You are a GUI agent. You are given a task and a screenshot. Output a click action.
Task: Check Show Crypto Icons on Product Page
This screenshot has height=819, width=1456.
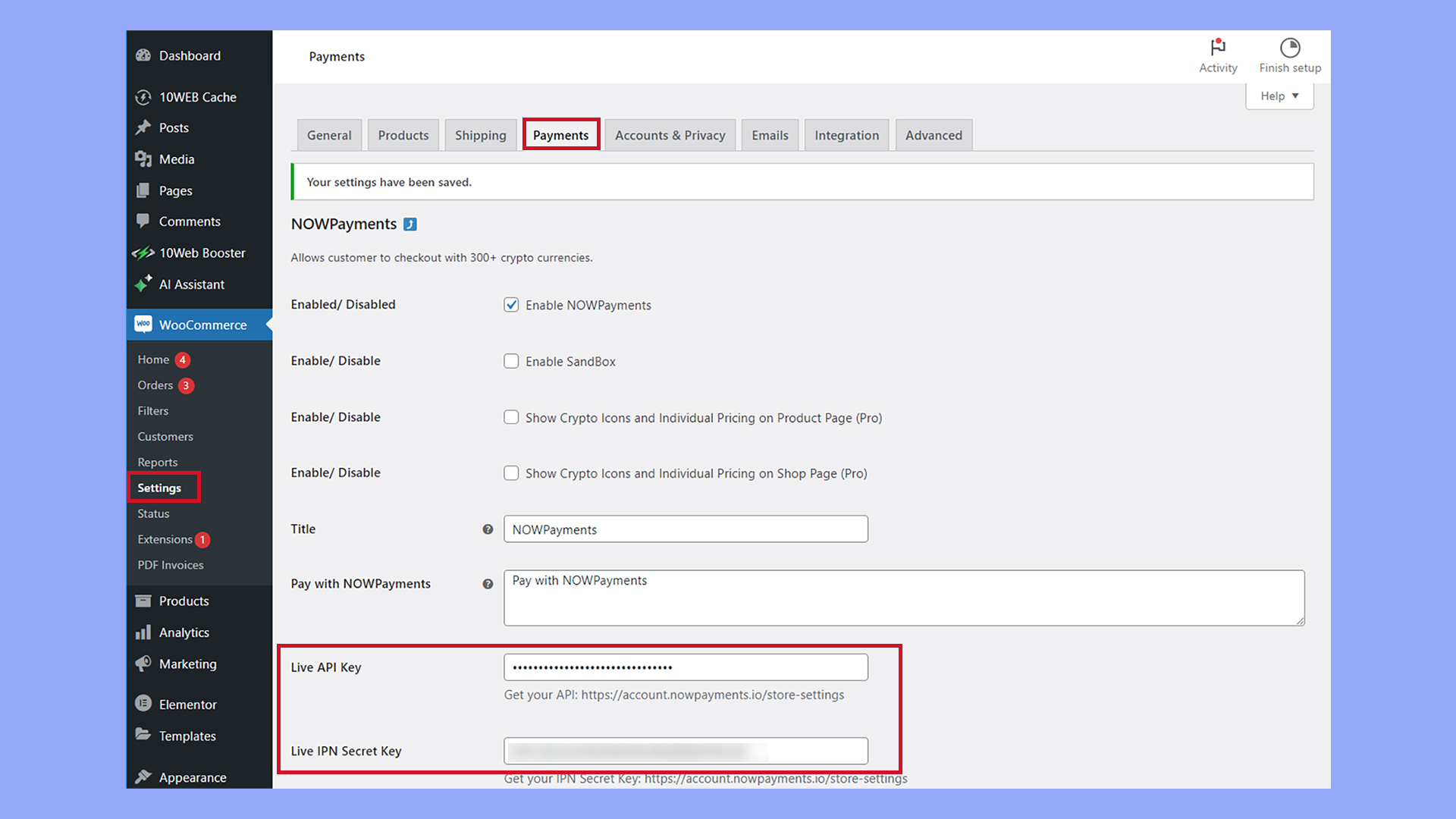pyautogui.click(x=511, y=418)
